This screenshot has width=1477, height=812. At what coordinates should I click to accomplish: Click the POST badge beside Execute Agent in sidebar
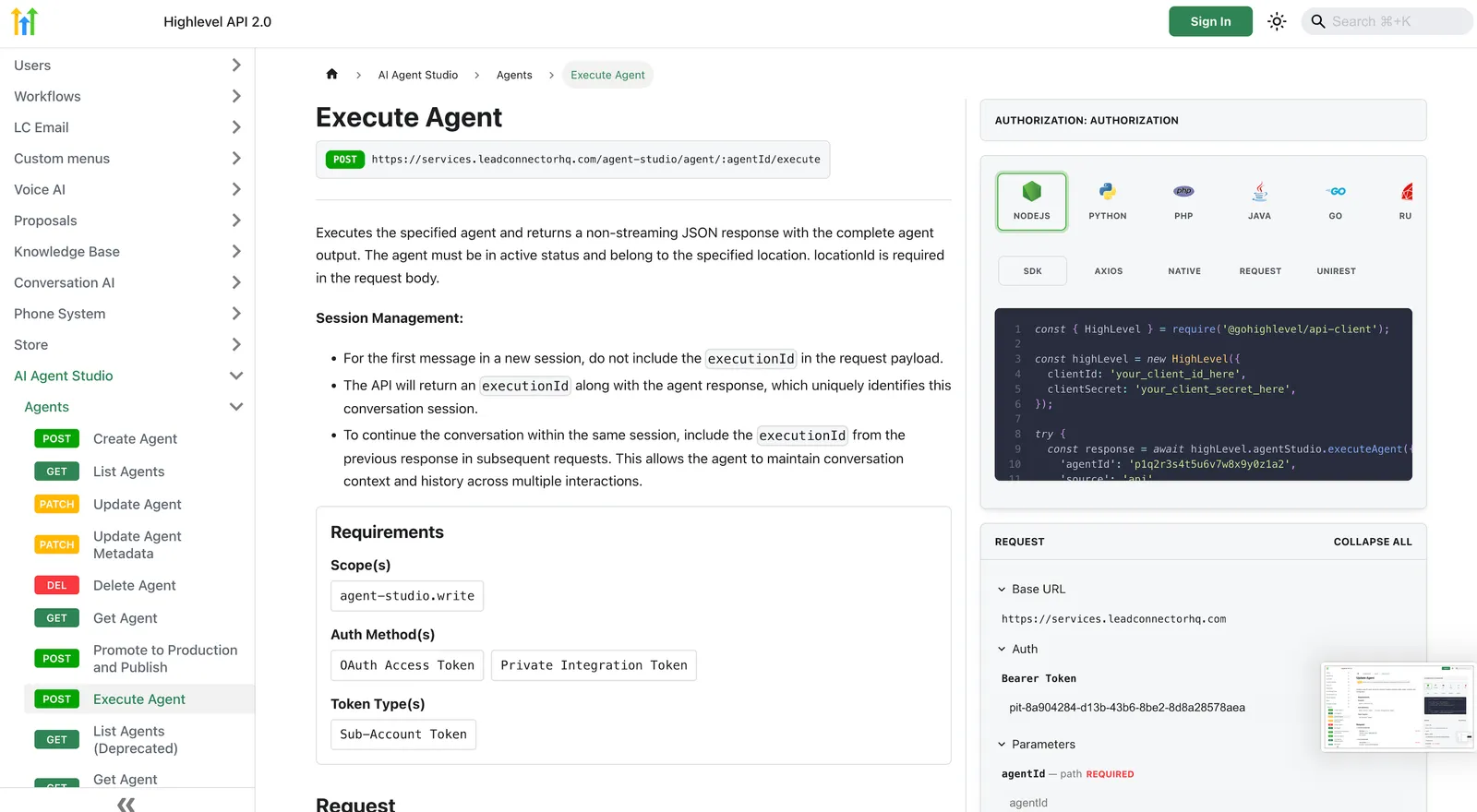(x=56, y=699)
